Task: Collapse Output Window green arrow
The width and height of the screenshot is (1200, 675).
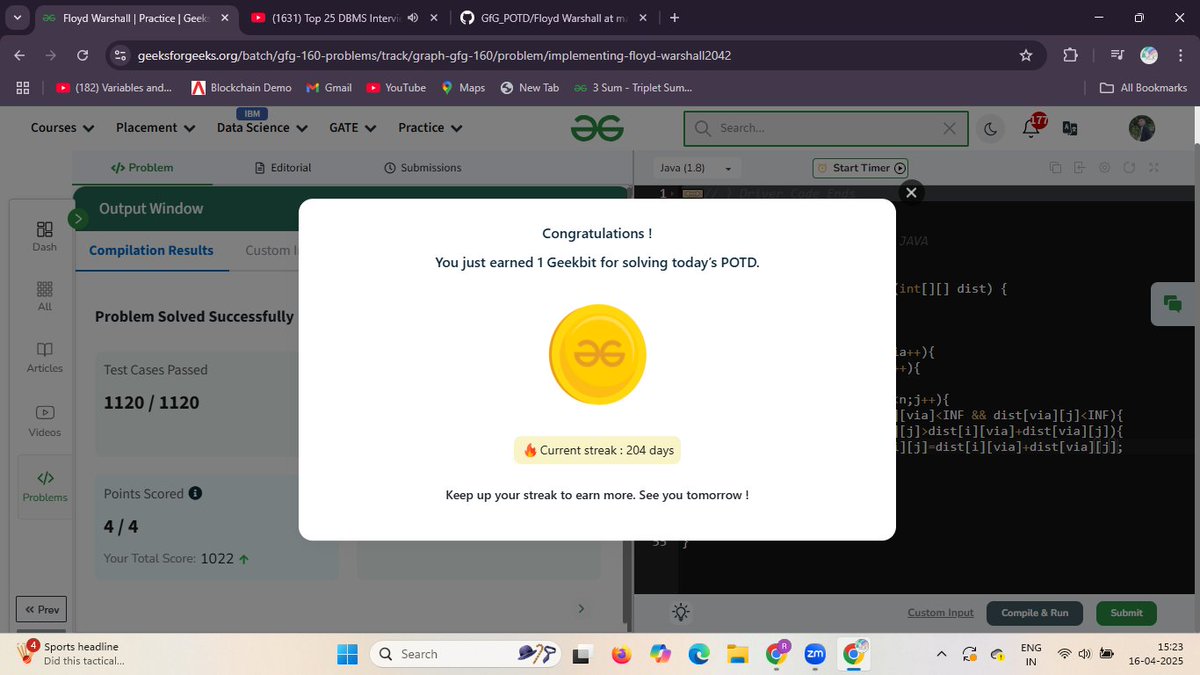Action: 78,218
